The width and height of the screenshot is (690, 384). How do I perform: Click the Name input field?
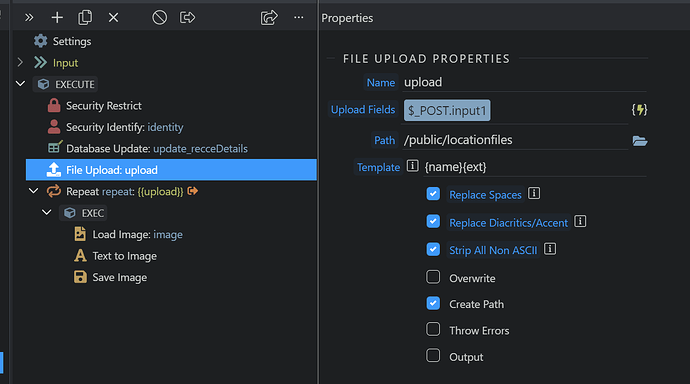[x=524, y=82]
